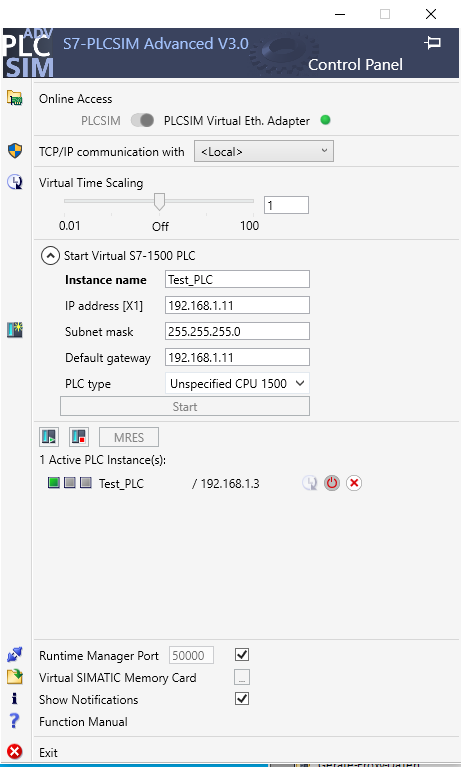This screenshot has height=767, width=461.
Task: Pin the control panel window
Action: pos(433,43)
